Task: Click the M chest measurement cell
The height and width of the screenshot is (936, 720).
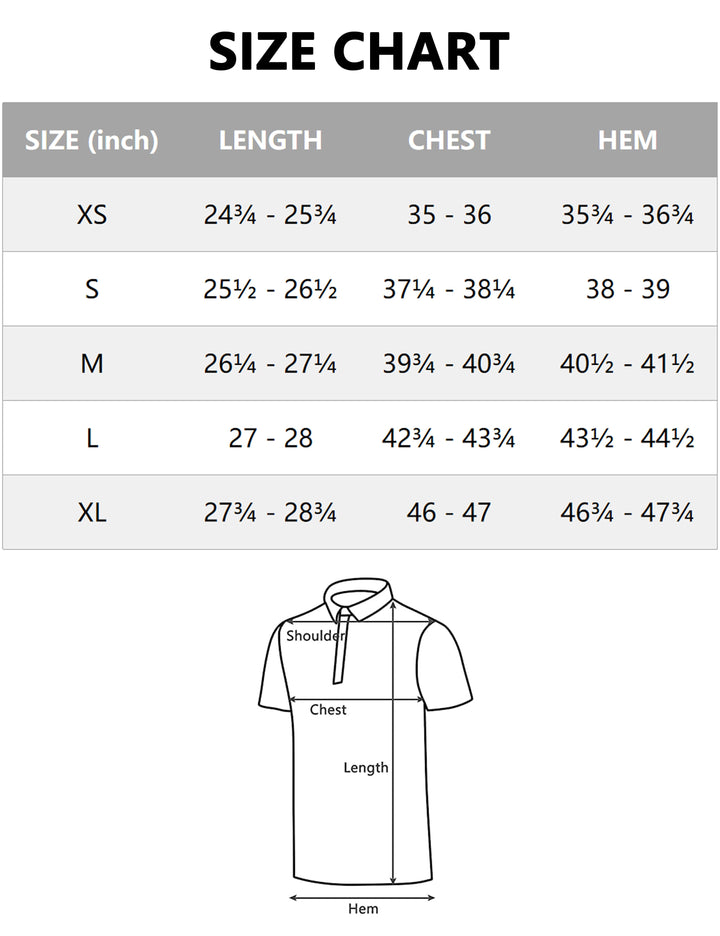Action: tap(449, 363)
